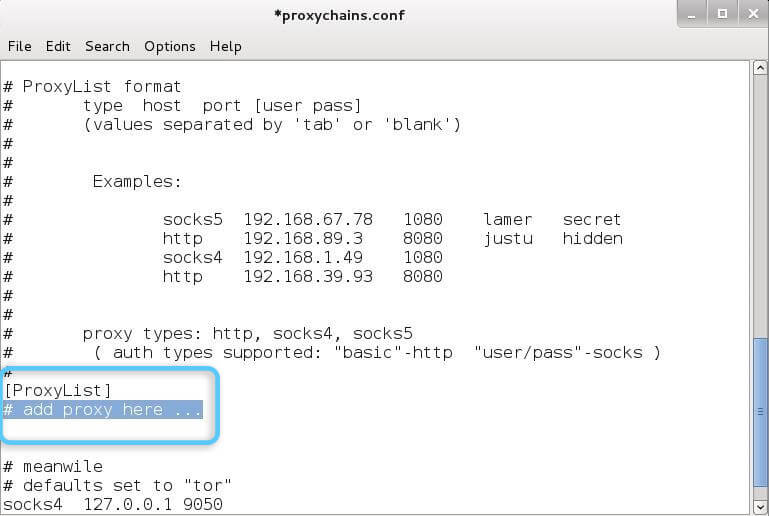This screenshot has height=516, width=769.
Task: Click the '# defaults set to "tor"' line
Action: point(117,486)
